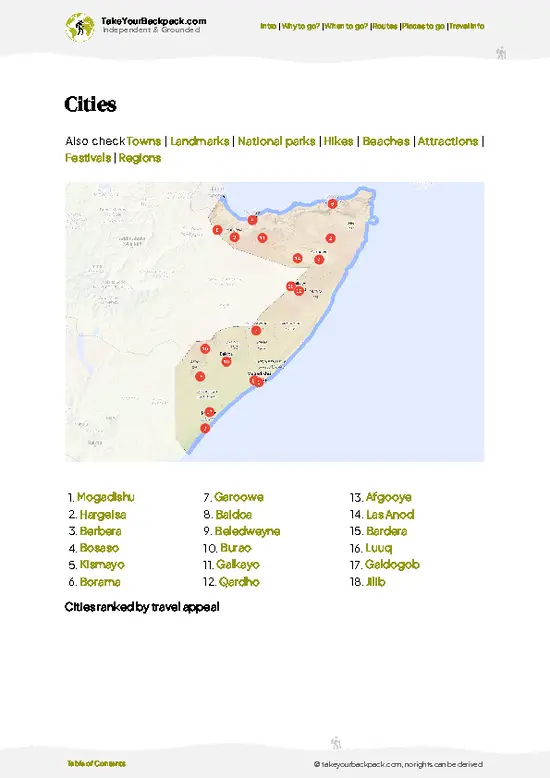The width and height of the screenshot is (550, 778).
Task: Open the Qardho city link in list
Action: click(239, 582)
